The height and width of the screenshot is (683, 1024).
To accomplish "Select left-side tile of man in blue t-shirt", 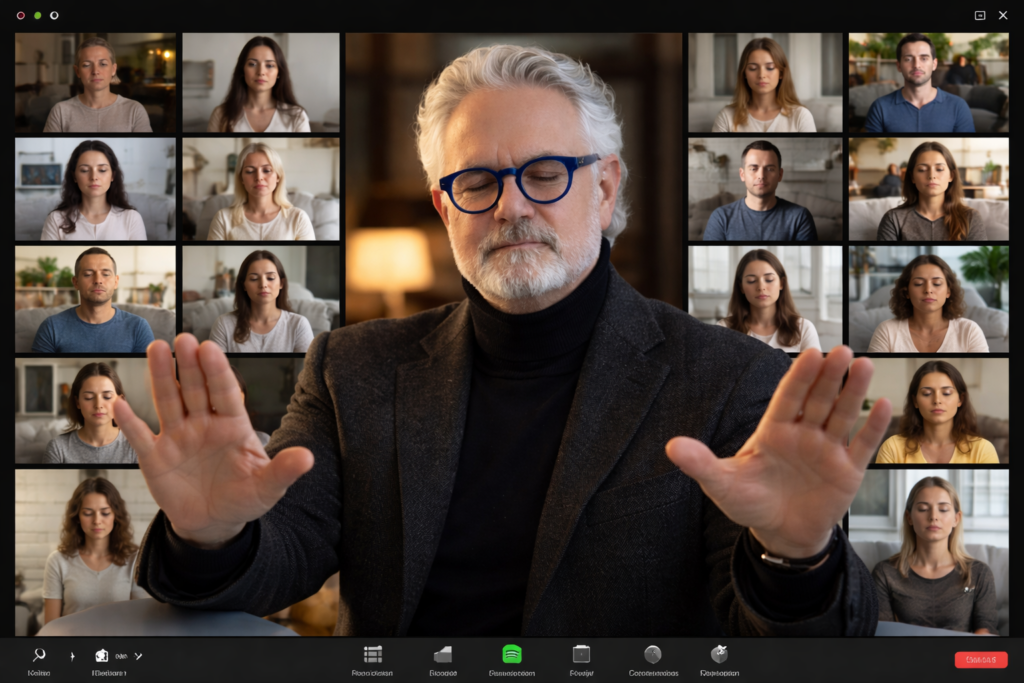I will click(x=96, y=299).
